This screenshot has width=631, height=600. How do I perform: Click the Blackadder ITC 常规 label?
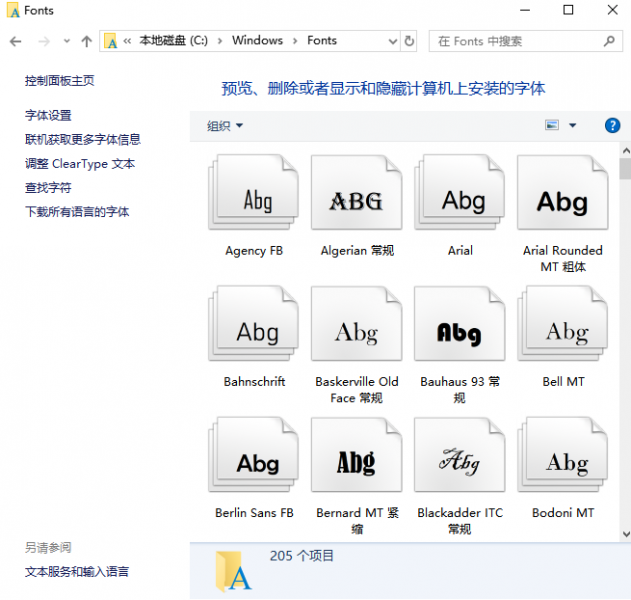tap(460, 521)
